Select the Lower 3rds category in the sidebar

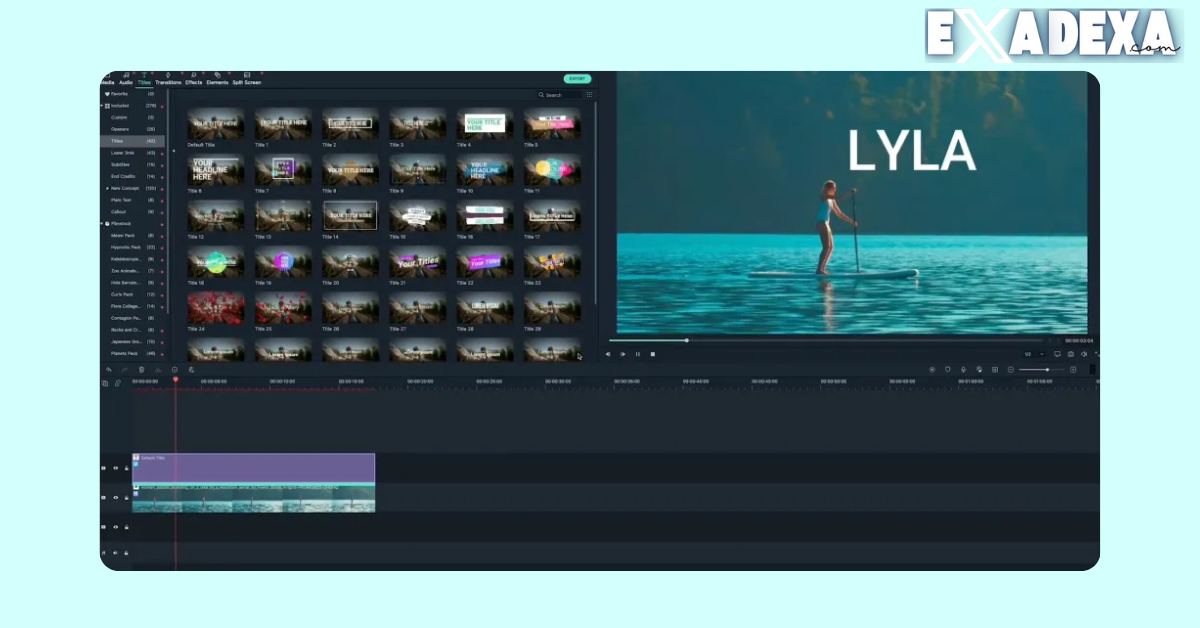[x=121, y=153]
